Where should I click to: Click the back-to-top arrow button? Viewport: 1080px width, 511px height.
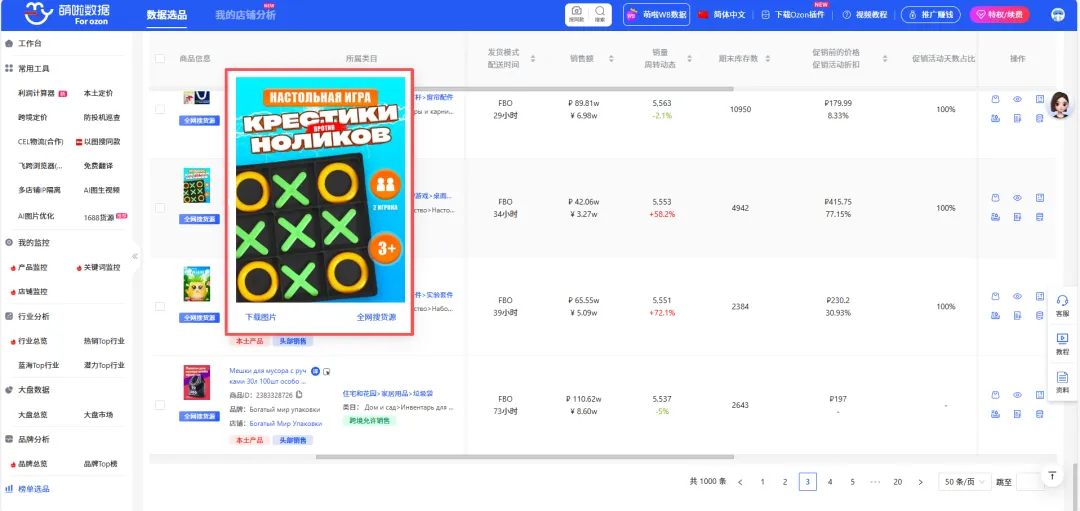pyautogui.click(x=1052, y=476)
